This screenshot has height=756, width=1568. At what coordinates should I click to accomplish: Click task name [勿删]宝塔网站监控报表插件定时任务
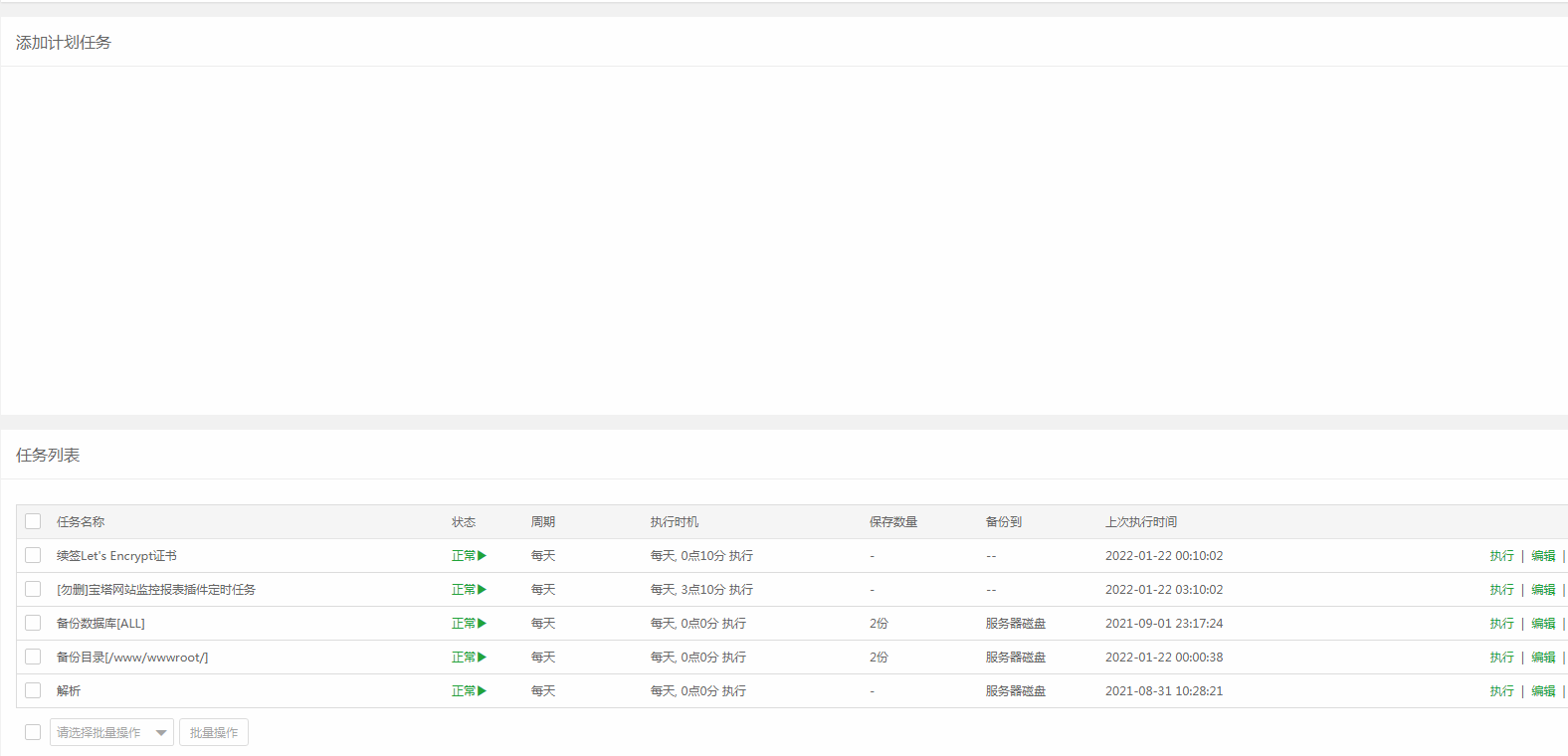click(156, 590)
